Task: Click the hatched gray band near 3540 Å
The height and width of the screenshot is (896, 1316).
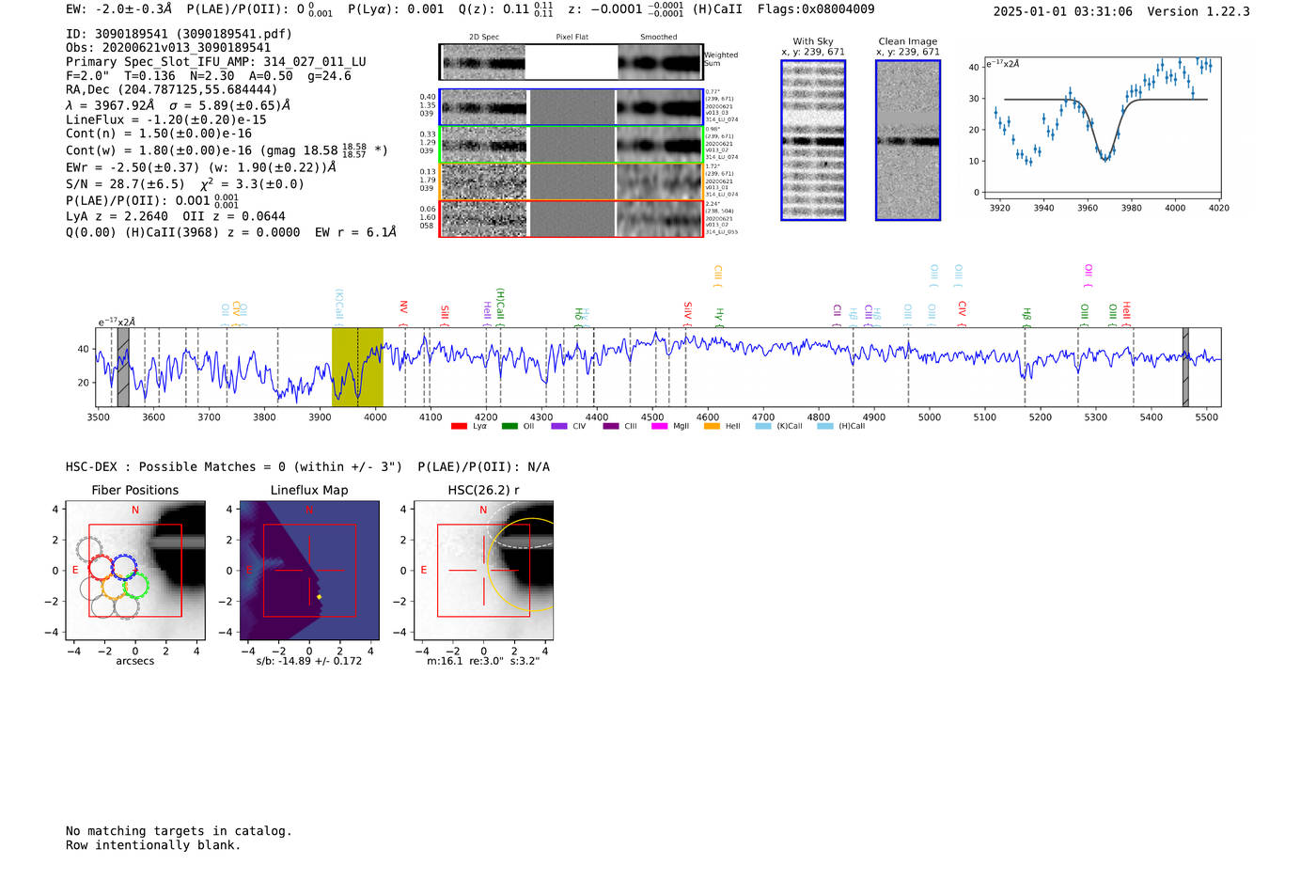Action: tap(123, 368)
